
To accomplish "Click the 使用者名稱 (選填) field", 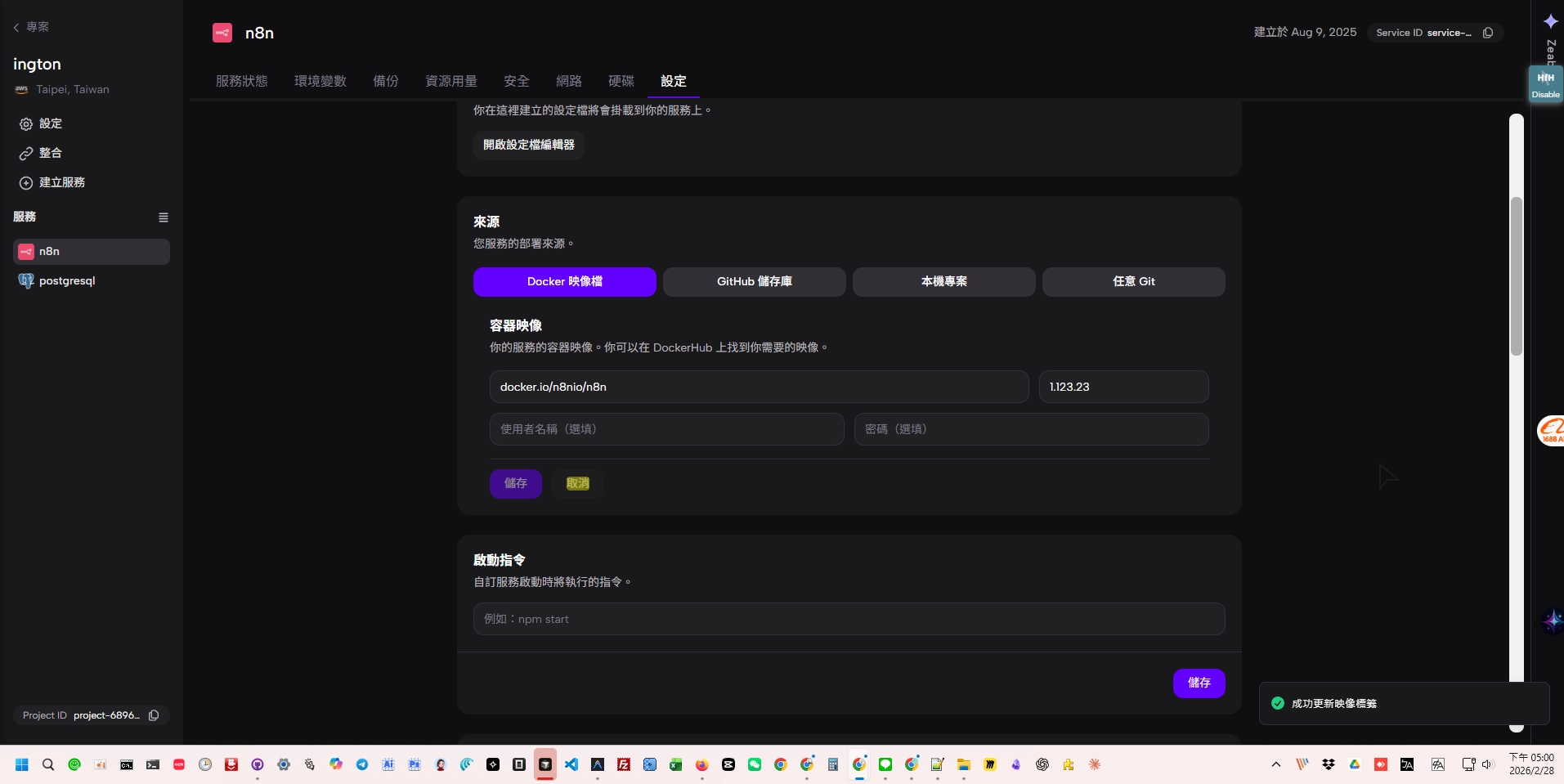I will [667, 429].
